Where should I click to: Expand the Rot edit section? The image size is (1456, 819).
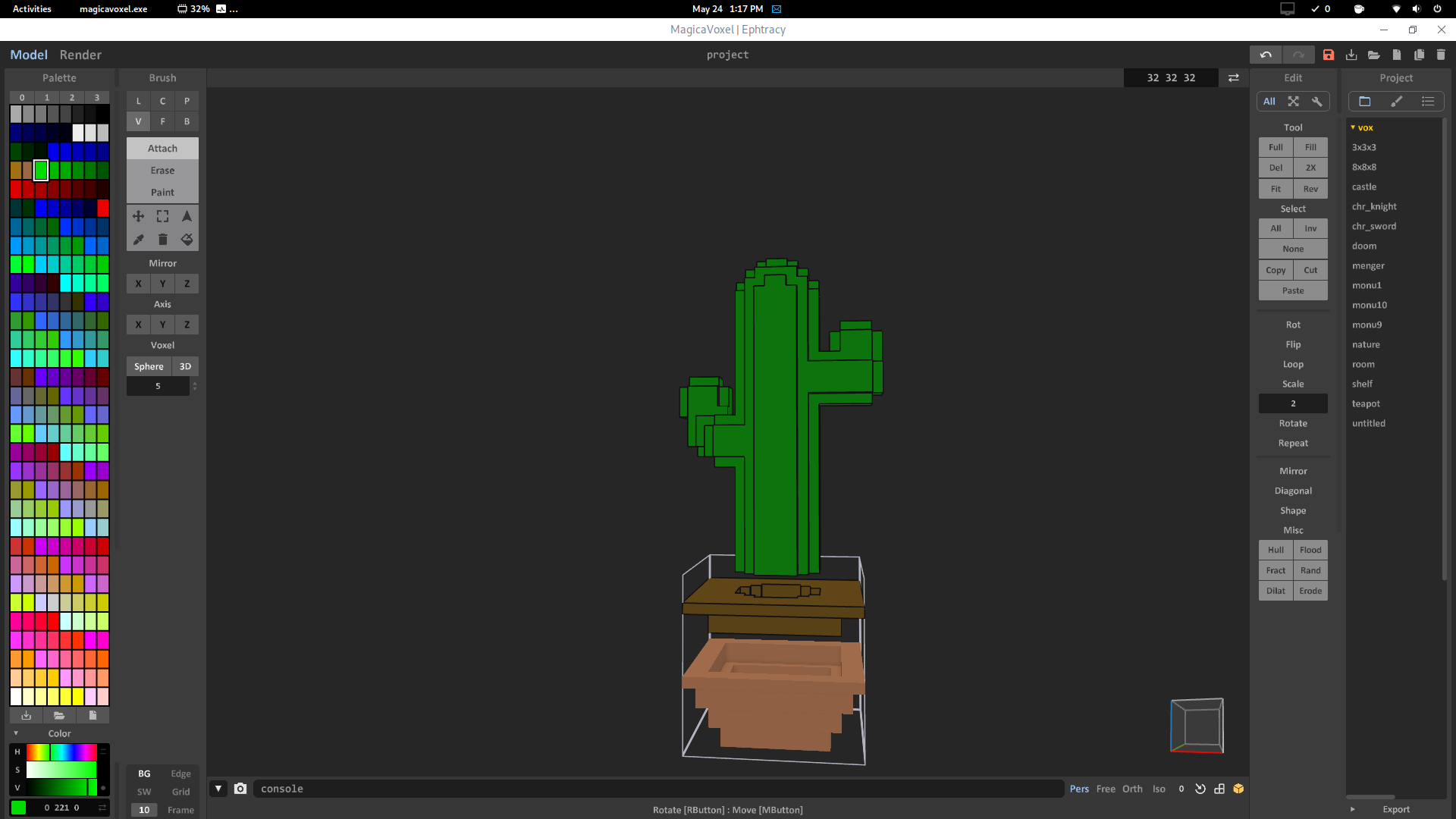point(1293,325)
